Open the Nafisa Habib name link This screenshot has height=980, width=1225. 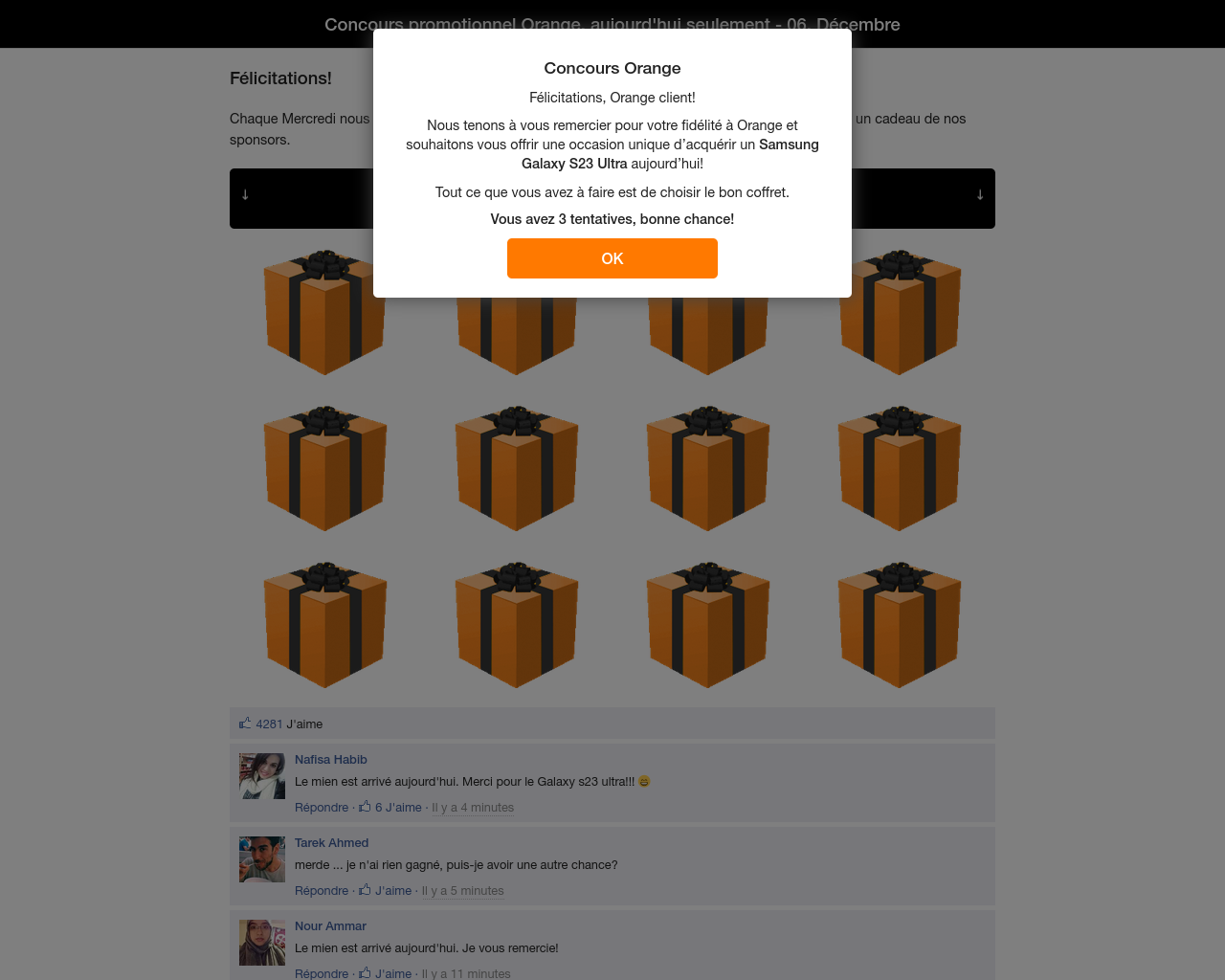click(331, 759)
